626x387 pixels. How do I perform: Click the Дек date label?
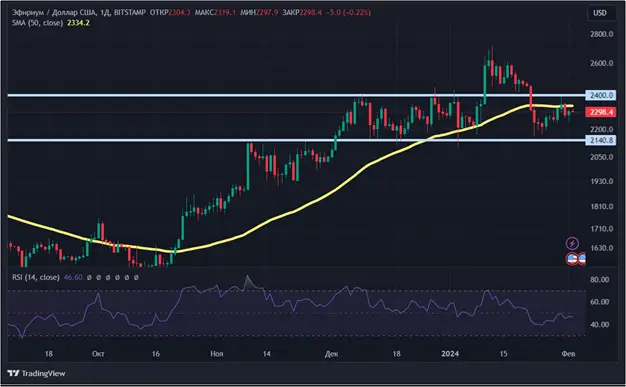pyautogui.click(x=331, y=354)
